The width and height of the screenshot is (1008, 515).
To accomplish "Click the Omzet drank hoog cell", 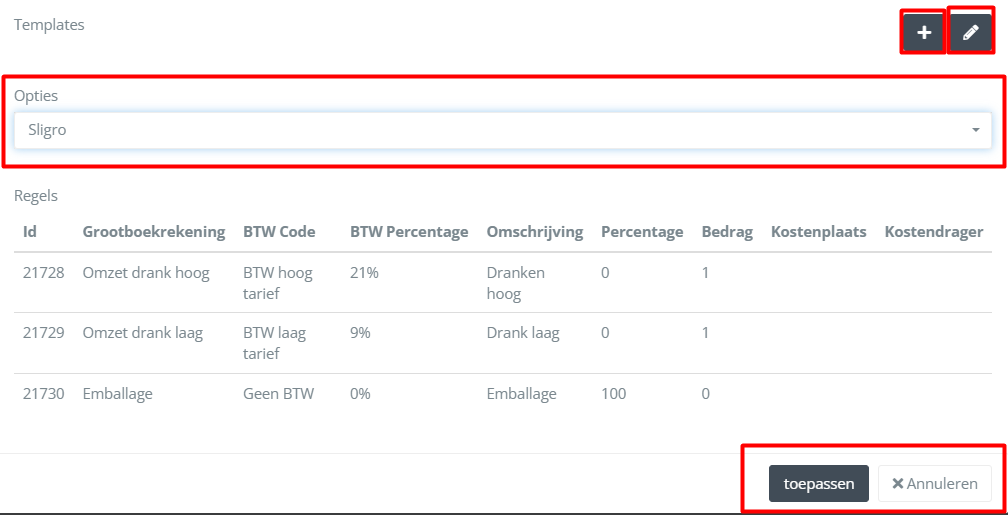I will coord(146,273).
